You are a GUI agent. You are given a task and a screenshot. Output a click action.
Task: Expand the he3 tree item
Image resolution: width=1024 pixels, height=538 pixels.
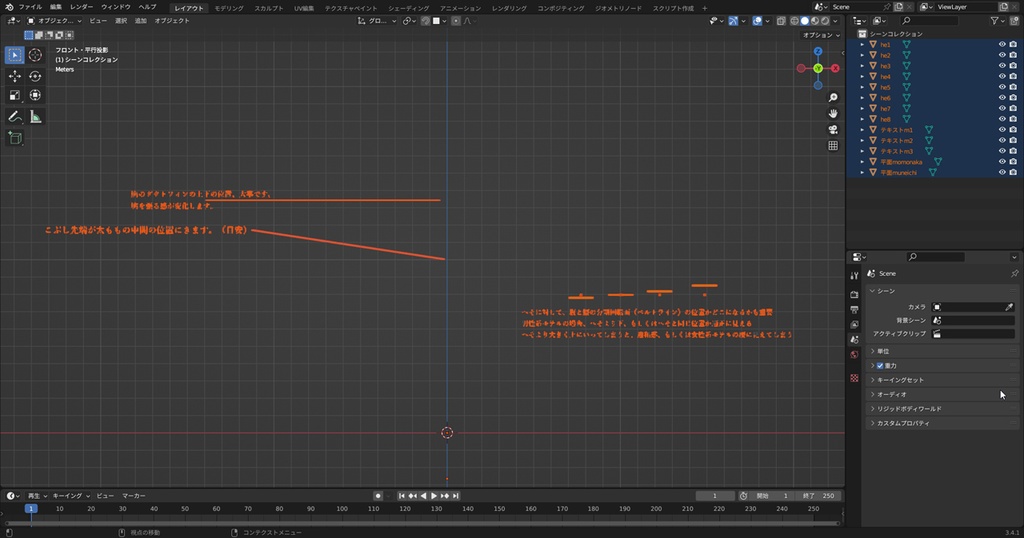click(862, 66)
